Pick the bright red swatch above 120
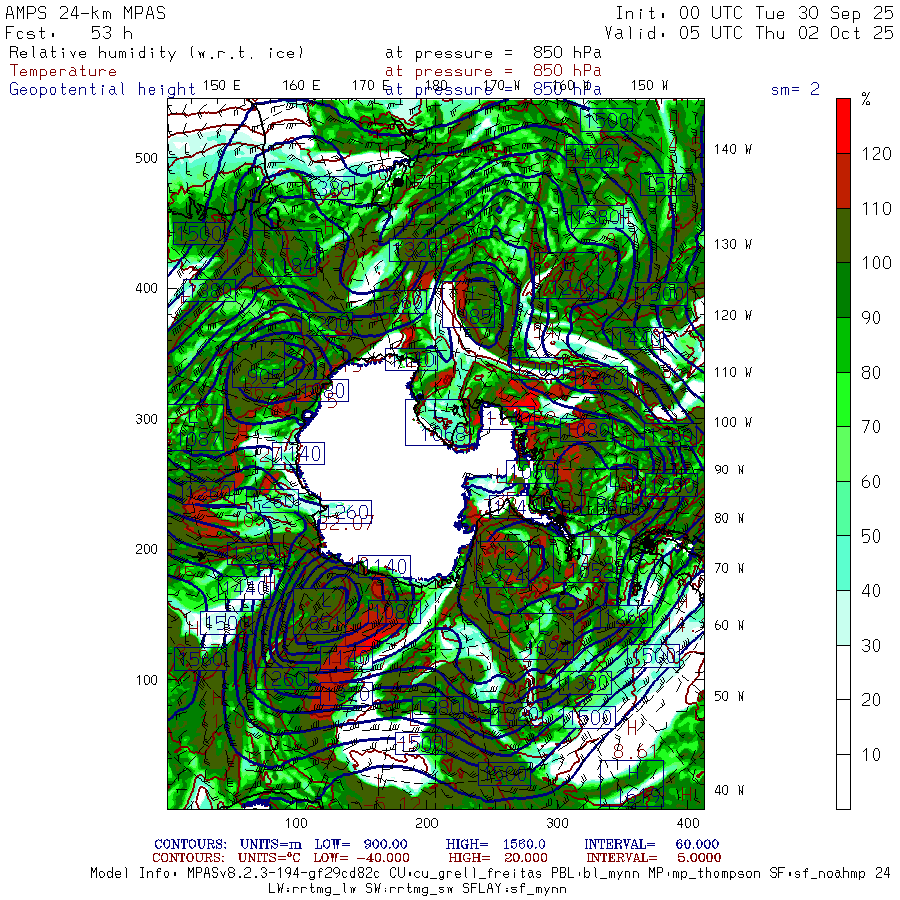 tap(843, 126)
